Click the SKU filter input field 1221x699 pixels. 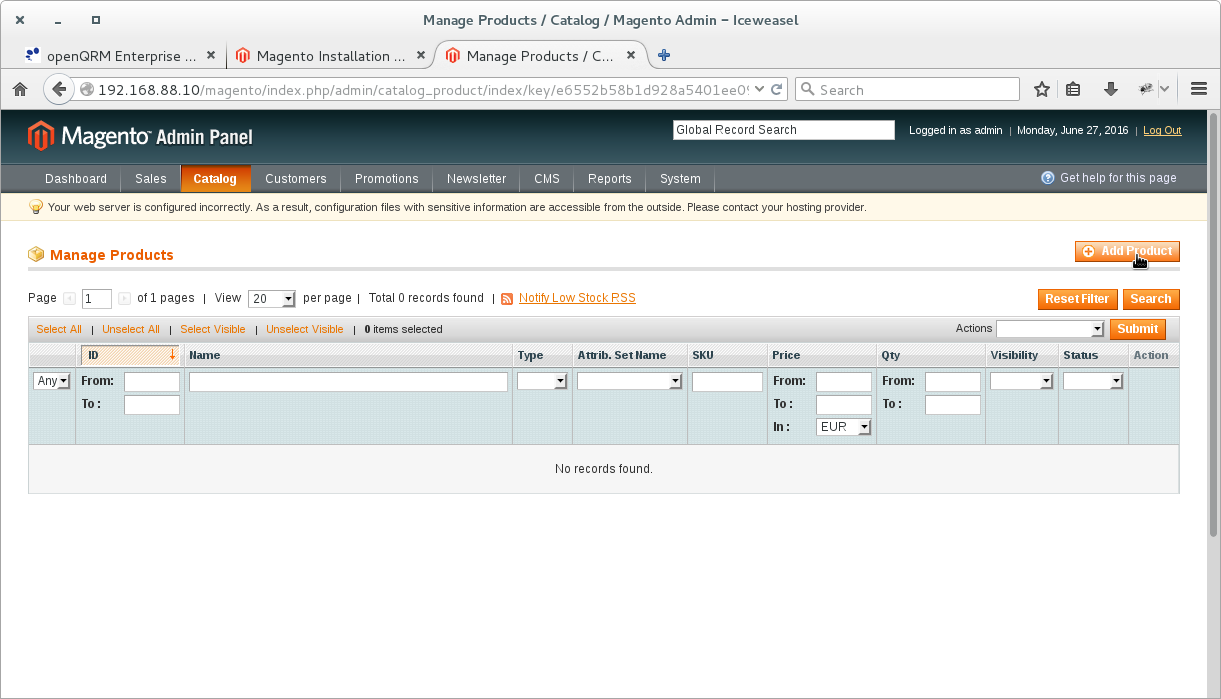727,381
